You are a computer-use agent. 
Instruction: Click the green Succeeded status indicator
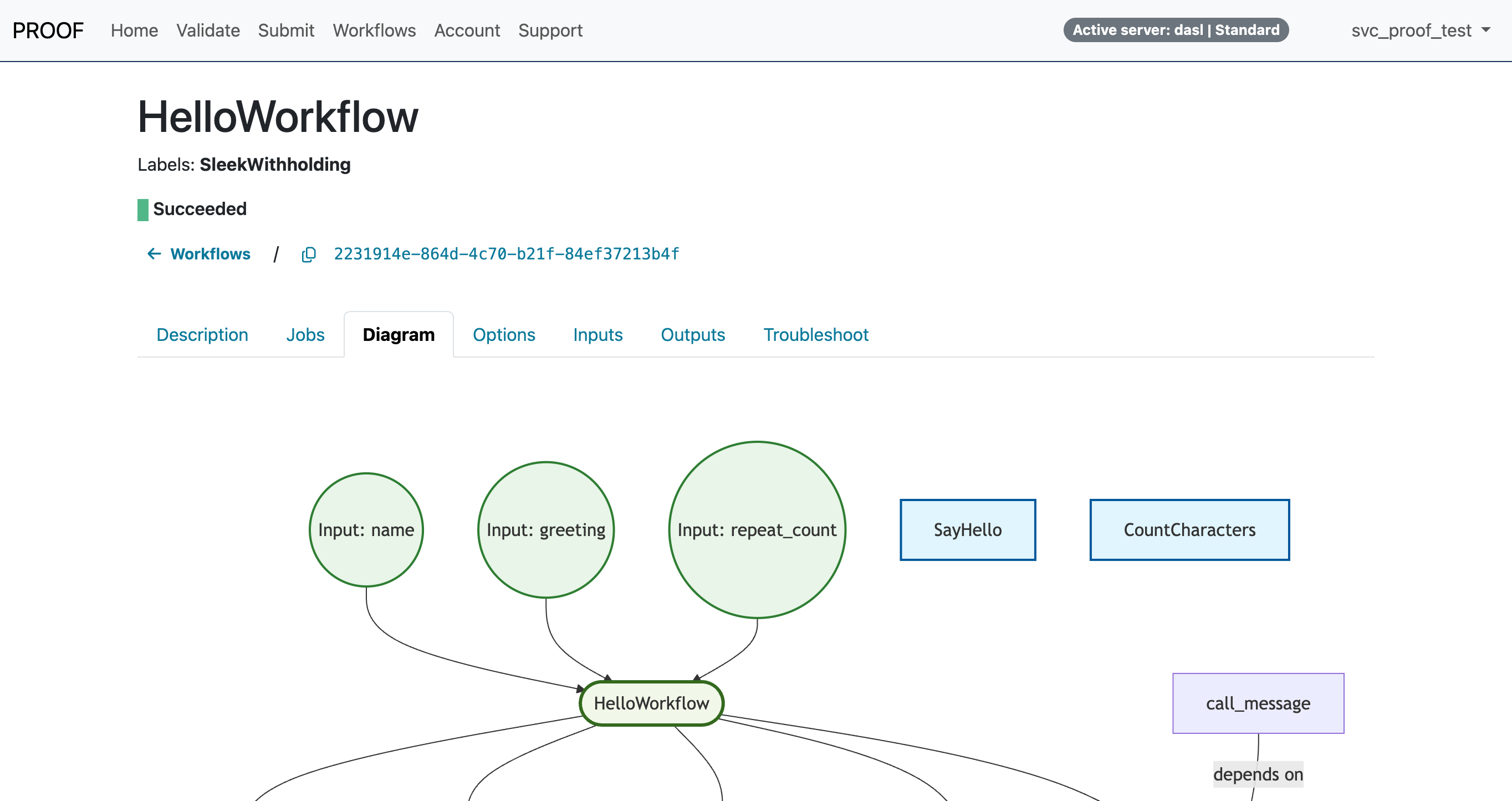(x=142, y=210)
